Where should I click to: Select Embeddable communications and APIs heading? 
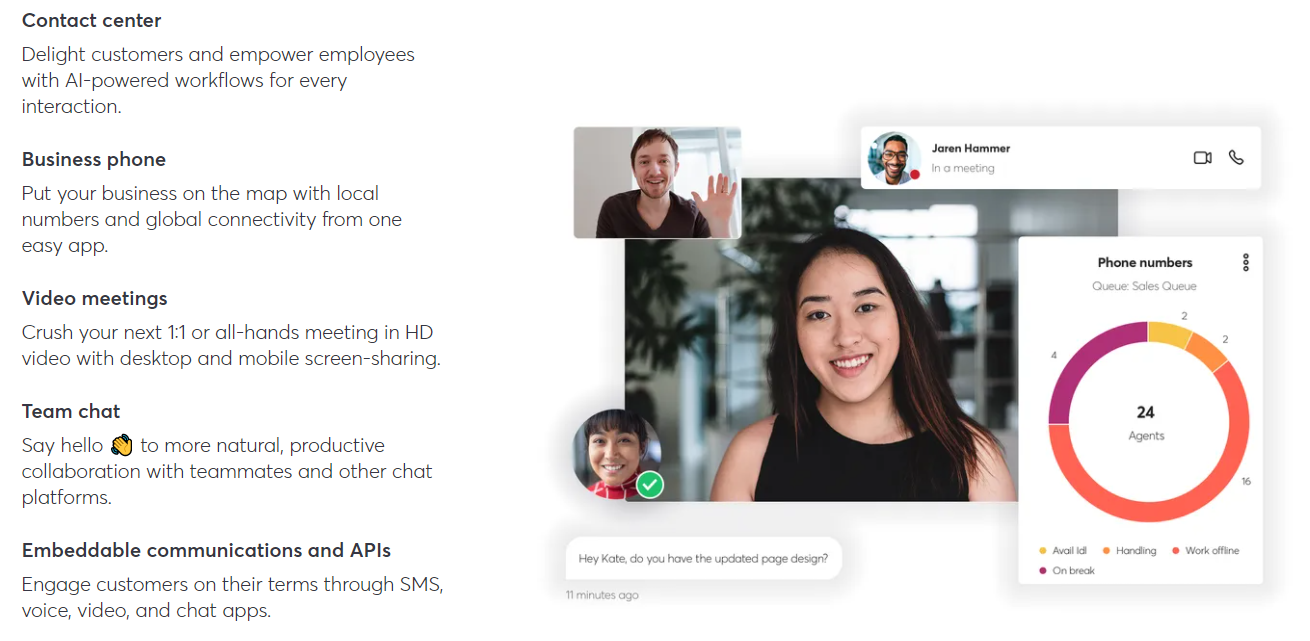click(206, 550)
